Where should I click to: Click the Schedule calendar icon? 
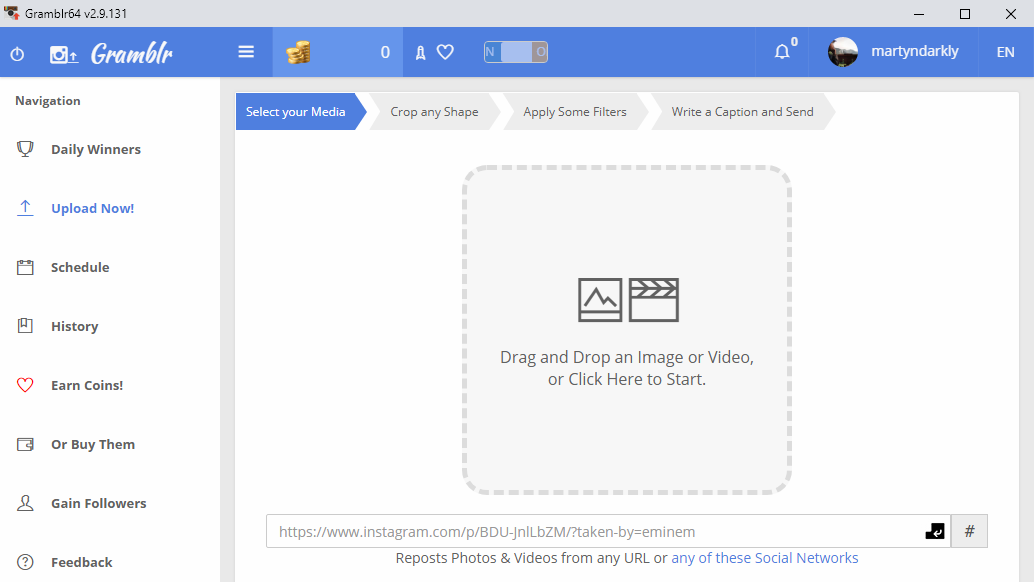tap(25, 267)
